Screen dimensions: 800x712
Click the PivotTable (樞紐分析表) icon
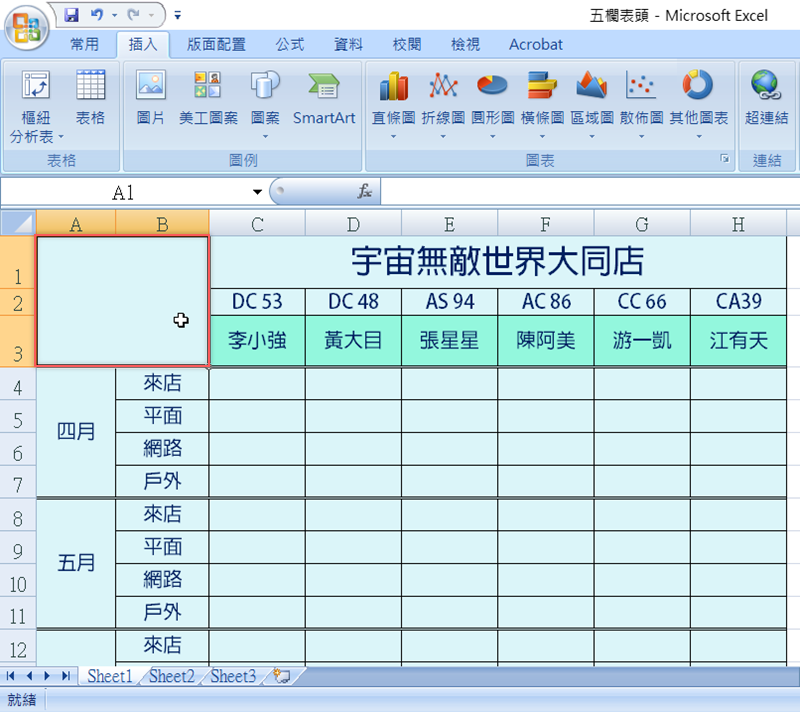point(36,88)
